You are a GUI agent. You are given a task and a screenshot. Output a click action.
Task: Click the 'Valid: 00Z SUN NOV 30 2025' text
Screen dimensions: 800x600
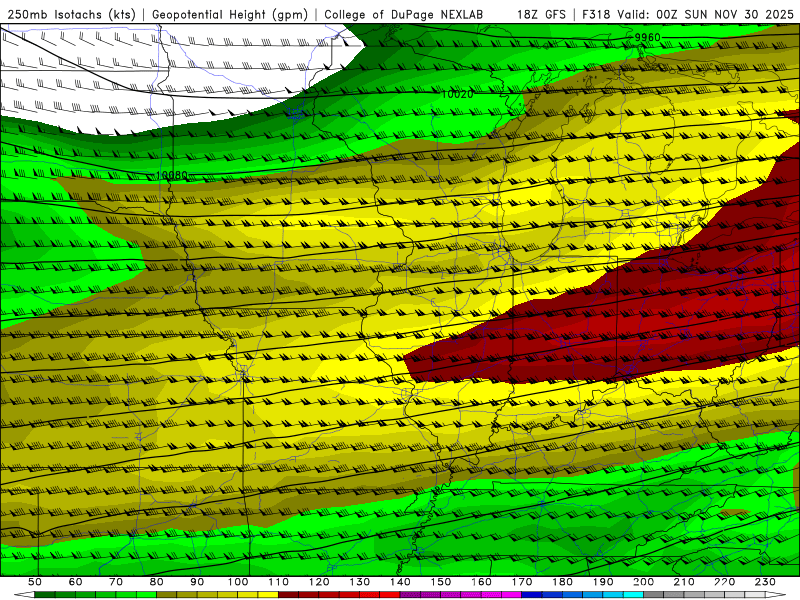coord(705,15)
